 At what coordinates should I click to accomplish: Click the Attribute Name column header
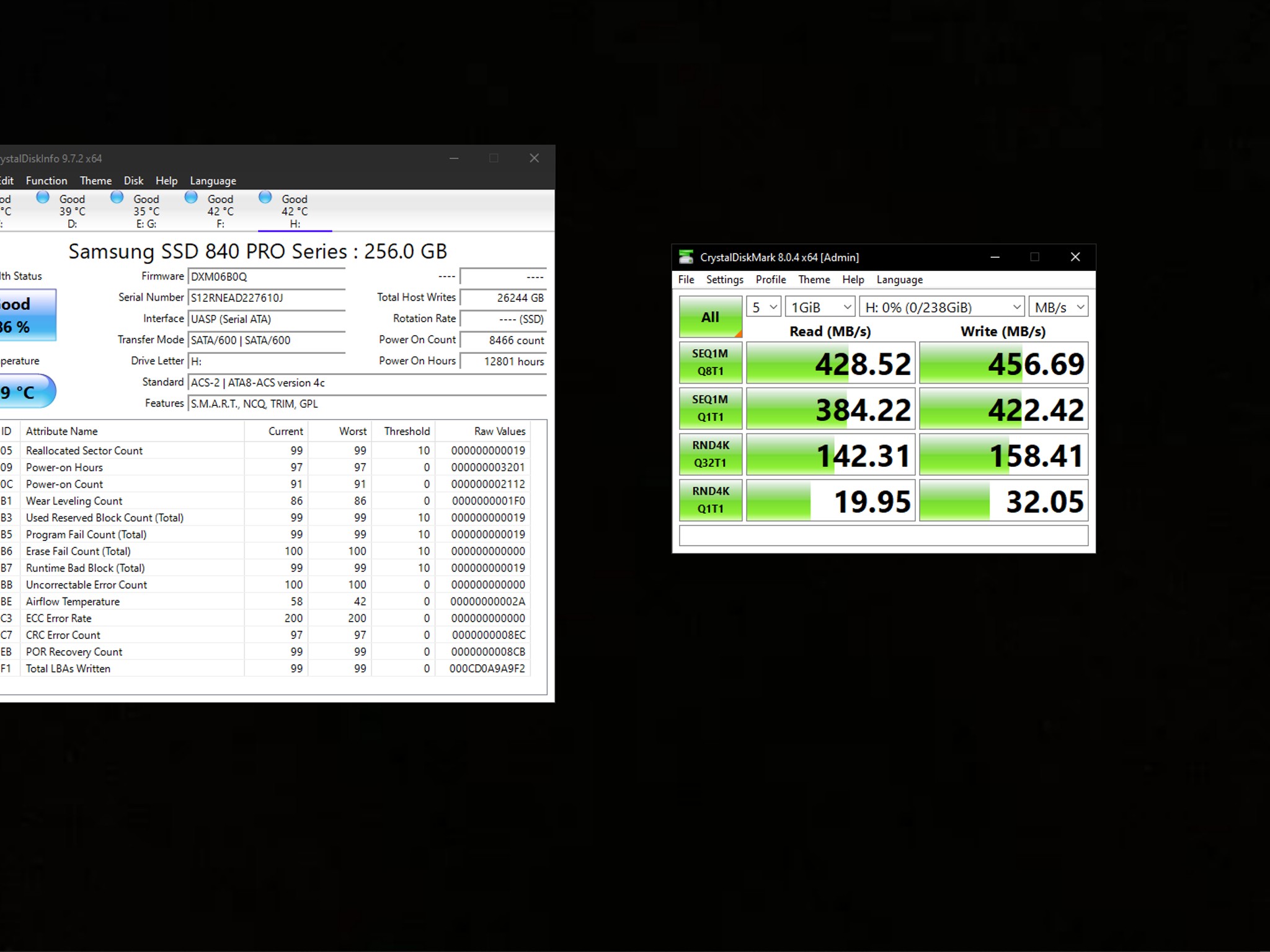132,431
